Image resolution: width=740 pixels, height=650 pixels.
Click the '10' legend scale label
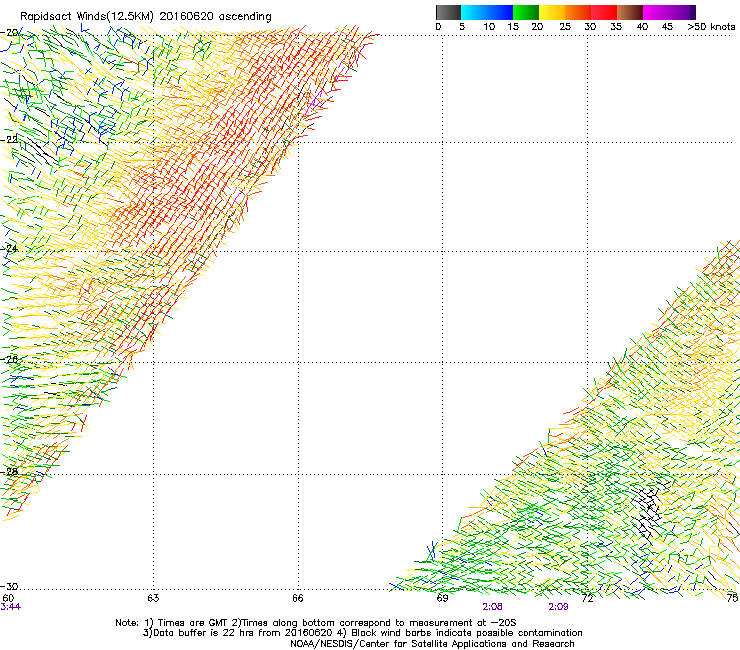pos(489,27)
